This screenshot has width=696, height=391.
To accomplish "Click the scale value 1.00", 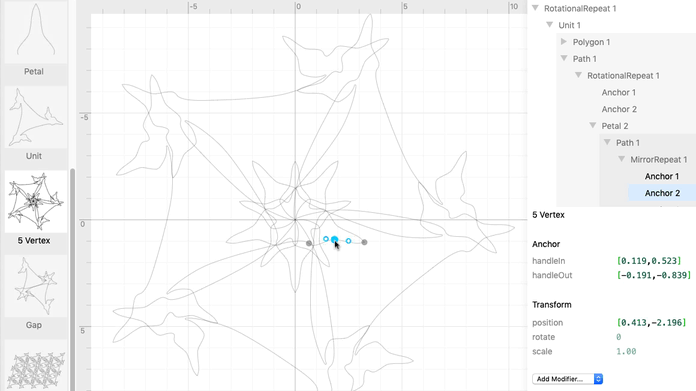I will 626,352.
